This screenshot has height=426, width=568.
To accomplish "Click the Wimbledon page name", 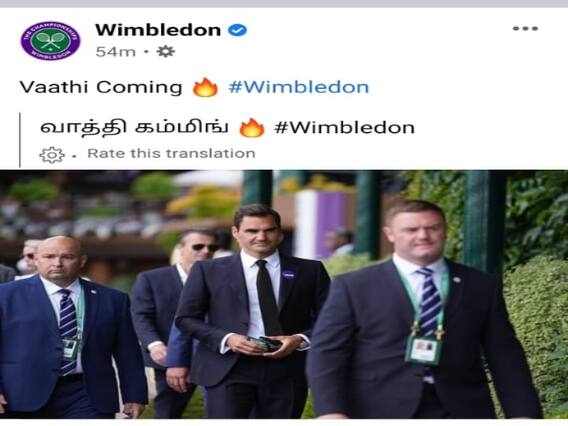I will (x=158, y=30).
